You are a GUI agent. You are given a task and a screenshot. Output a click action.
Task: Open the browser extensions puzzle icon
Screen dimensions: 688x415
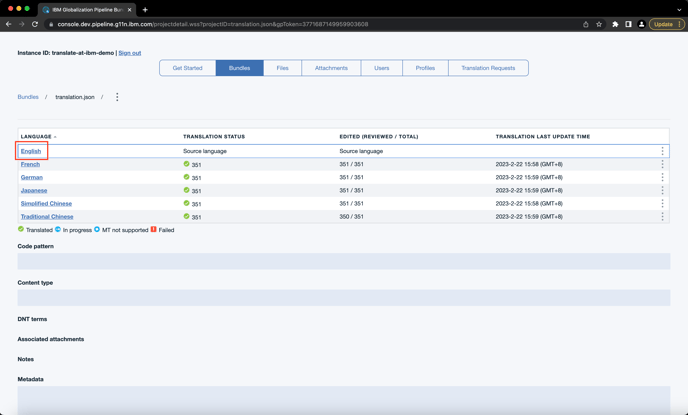pyautogui.click(x=615, y=24)
